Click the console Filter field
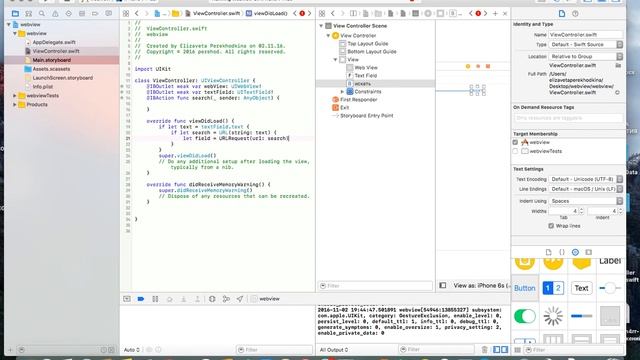Viewport: 640px width, 360px height. pyautogui.click(x=437, y=349)
